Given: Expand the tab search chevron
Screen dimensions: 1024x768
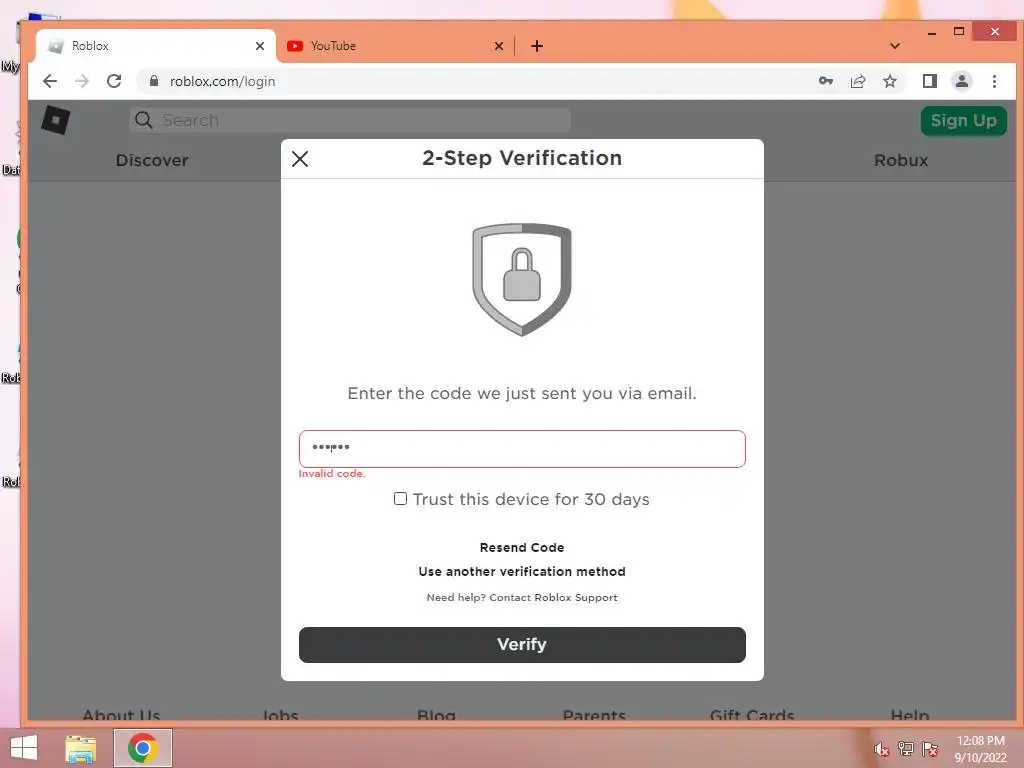Looking at the screenshot, I should click(895, 46).
